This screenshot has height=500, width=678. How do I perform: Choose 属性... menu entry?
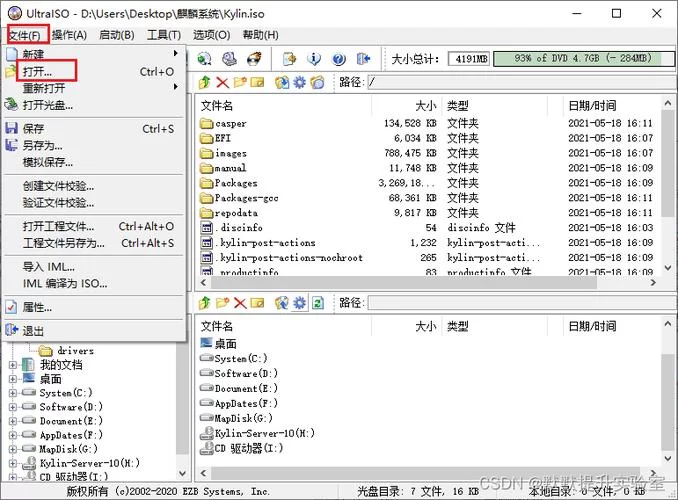pyautogui.click(x=94, y=308)
